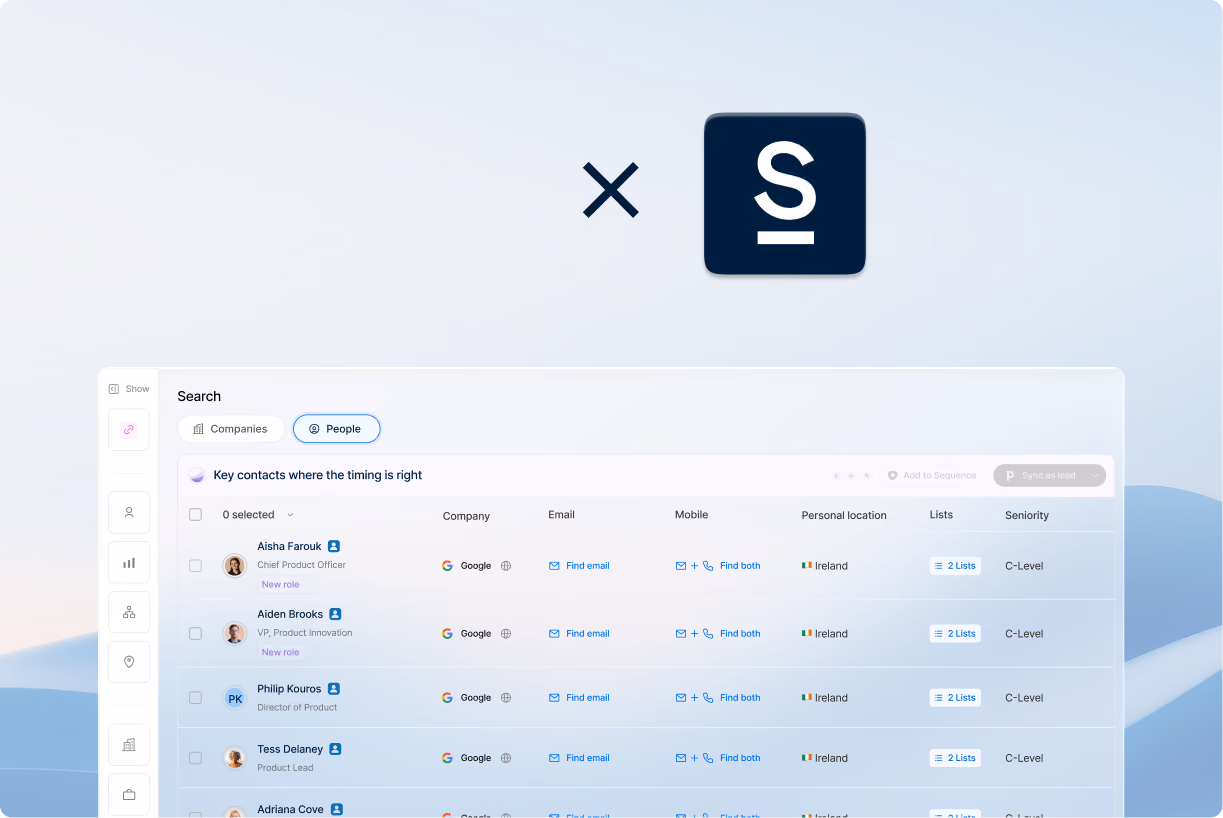Select the location pin sidebar icon

click(129, 662)
